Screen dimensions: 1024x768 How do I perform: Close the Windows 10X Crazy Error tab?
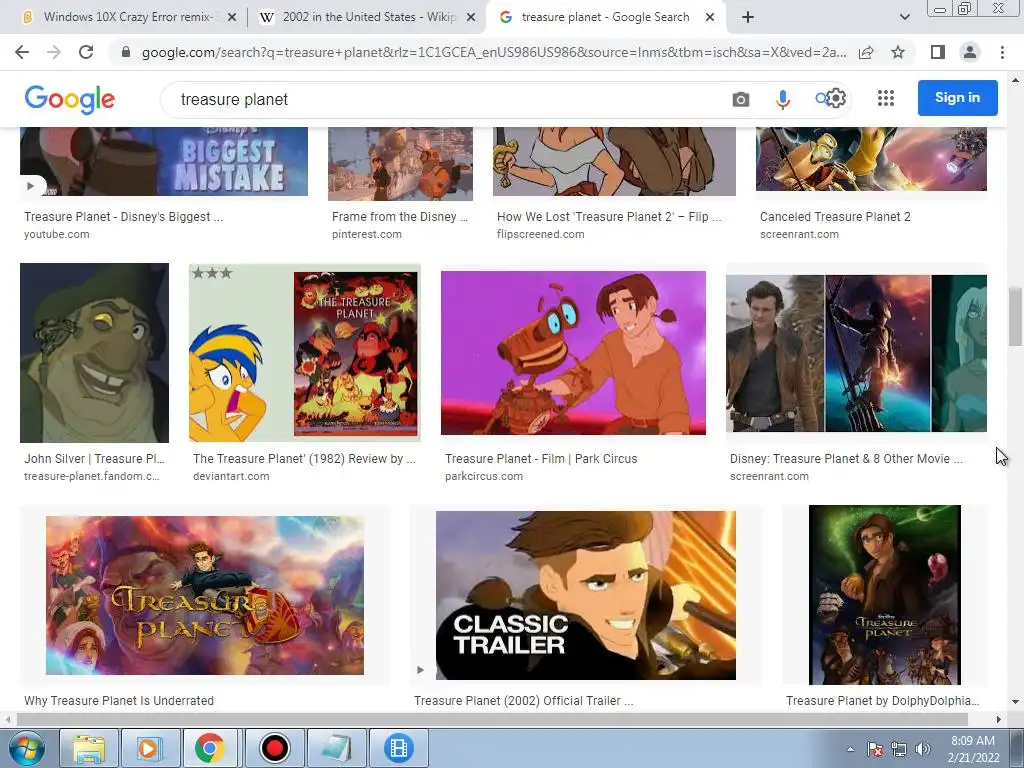tap(231, 18)
